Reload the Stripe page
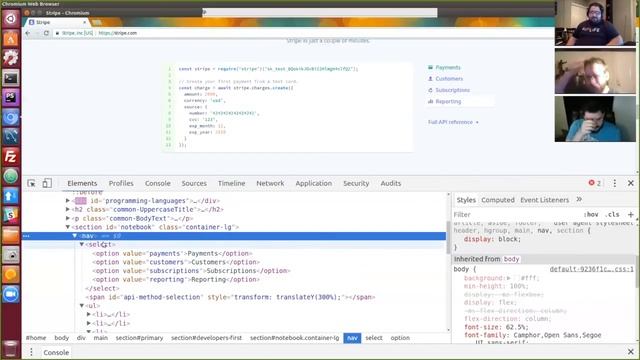The width and height of the screenshot is (640, 360). coord(46,33)
